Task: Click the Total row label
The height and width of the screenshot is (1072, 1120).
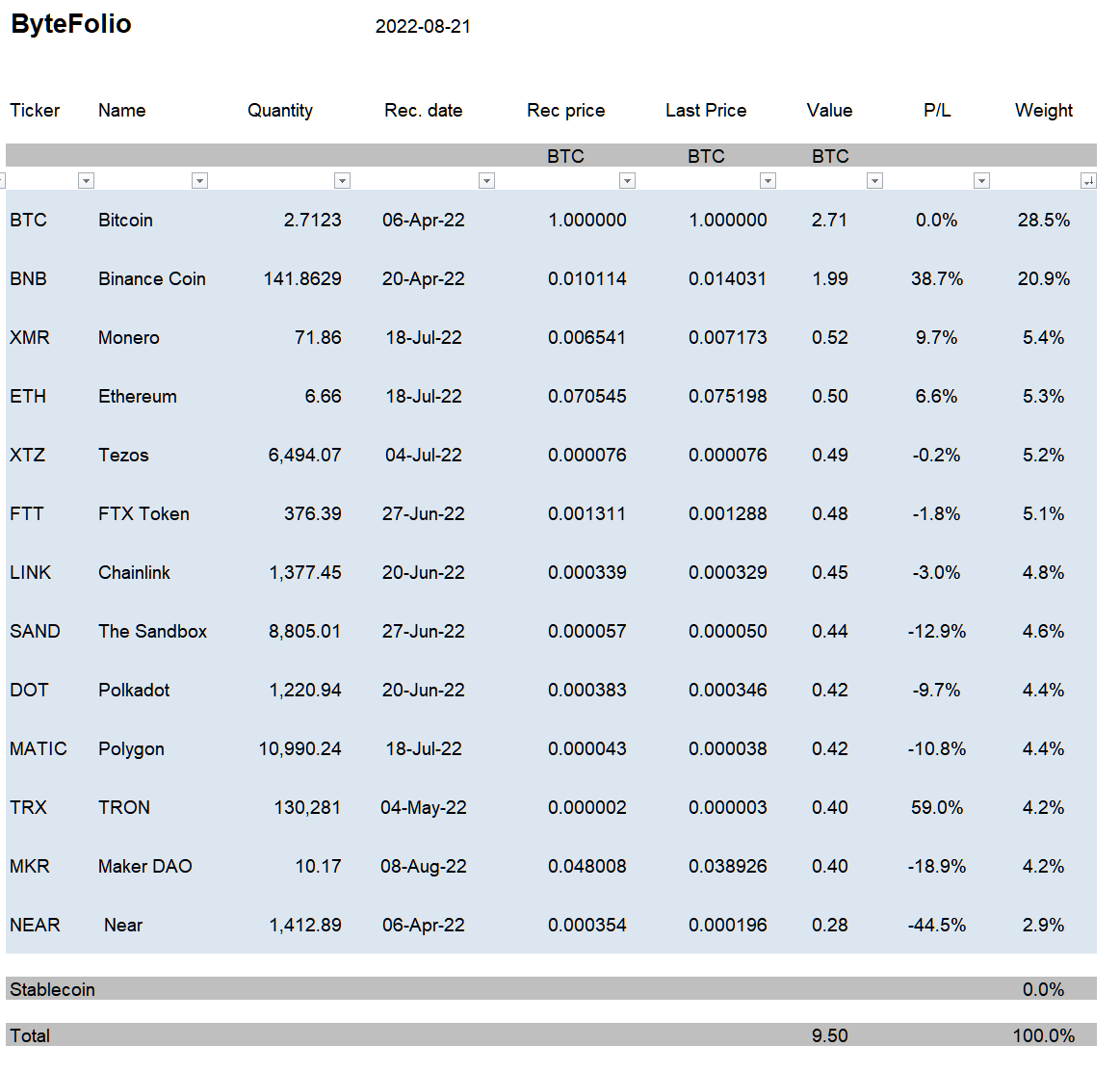Action: (x=30, y=1035)
